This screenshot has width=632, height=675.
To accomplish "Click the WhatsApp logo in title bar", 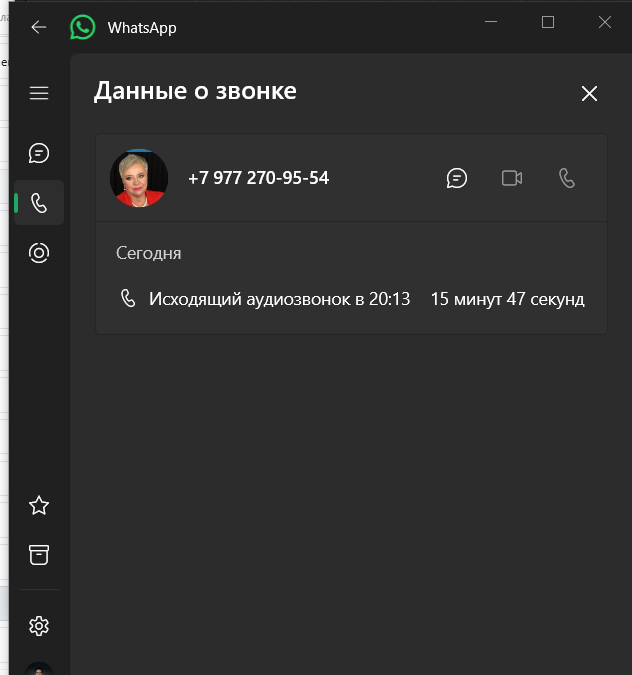I will pyautogui.click(x=83, y=27).
